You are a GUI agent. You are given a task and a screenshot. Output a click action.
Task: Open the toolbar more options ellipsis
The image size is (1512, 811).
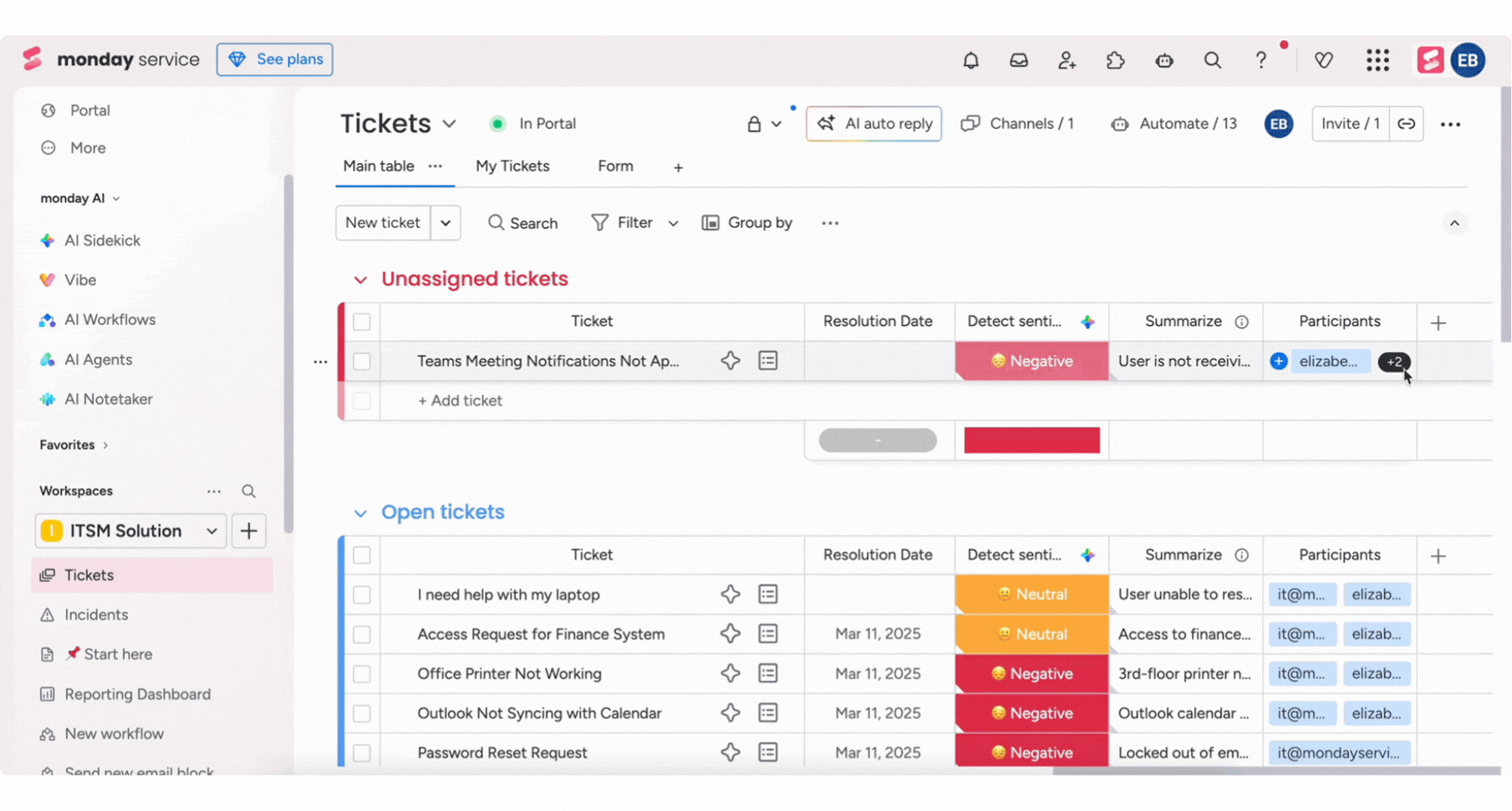click(829, 223)
